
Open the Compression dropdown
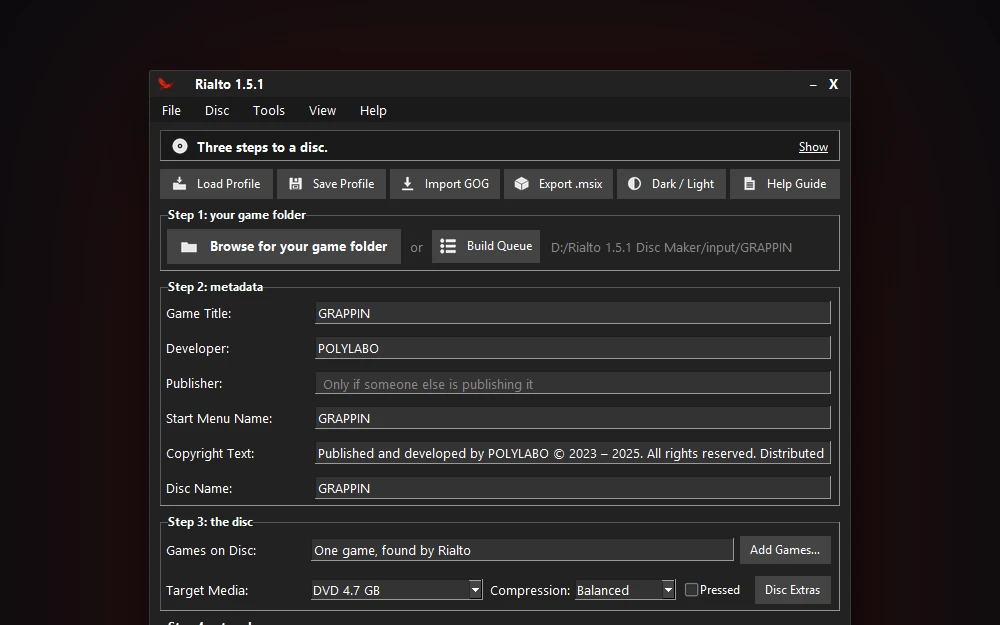tap(668, 590)
